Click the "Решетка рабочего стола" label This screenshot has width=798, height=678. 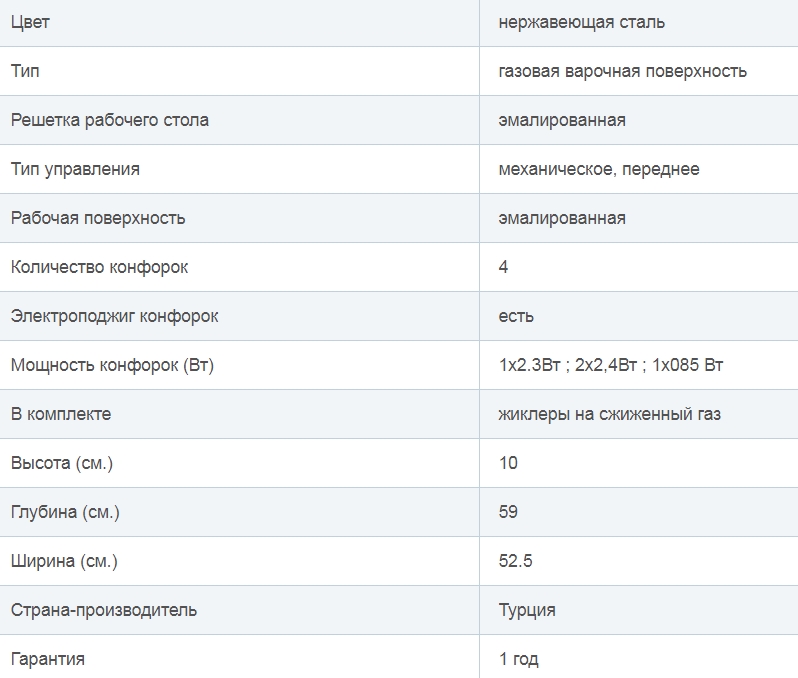[x=110, y=120]
